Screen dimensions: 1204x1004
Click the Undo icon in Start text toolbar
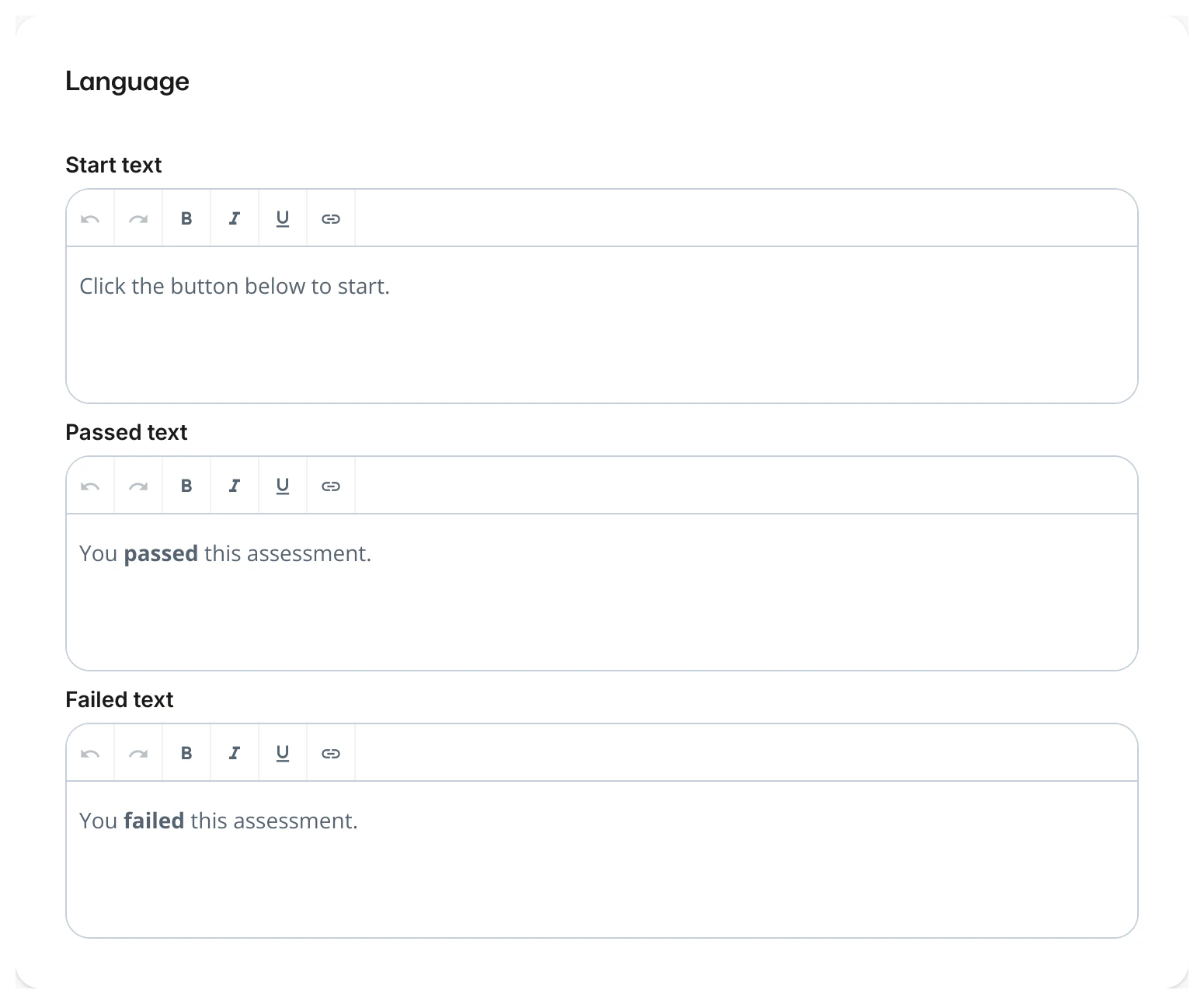(x=89, y=218)
